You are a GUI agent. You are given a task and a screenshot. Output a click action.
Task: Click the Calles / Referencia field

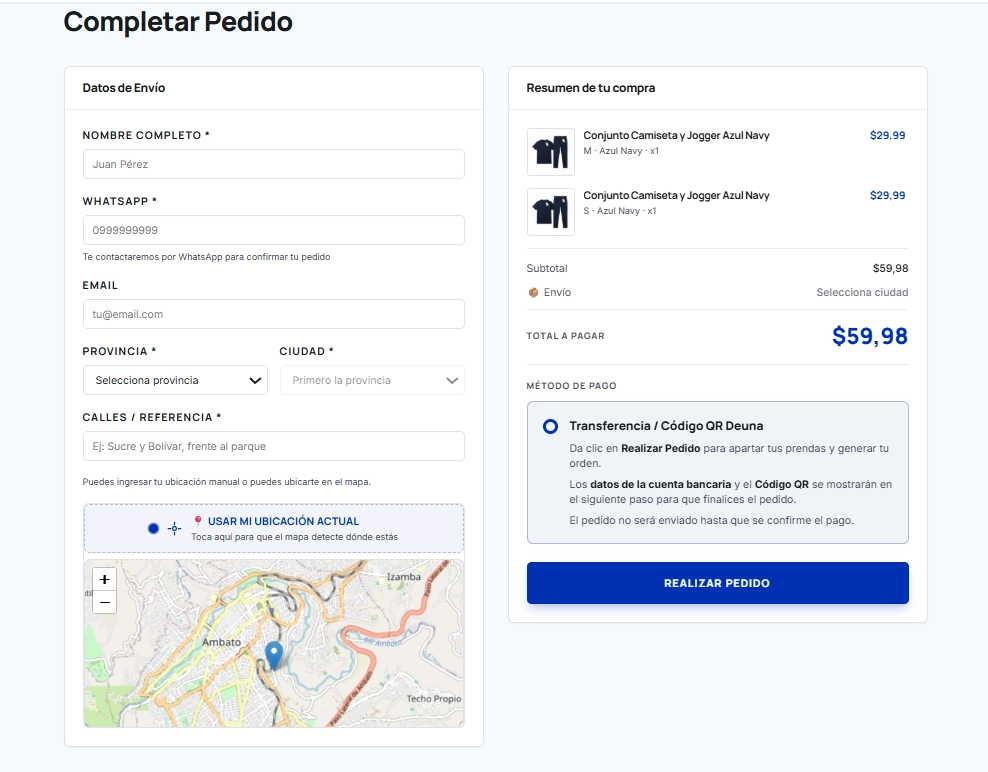273,445
